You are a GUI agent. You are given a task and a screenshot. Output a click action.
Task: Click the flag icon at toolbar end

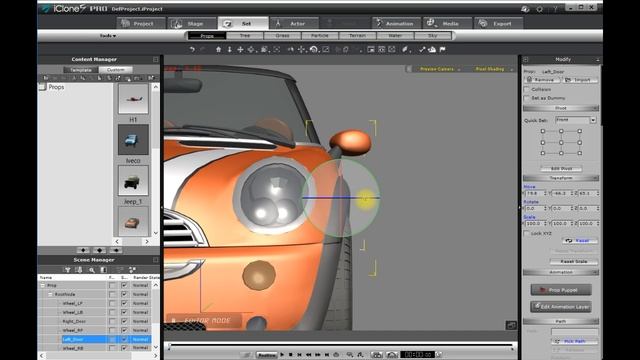point(442,49)
